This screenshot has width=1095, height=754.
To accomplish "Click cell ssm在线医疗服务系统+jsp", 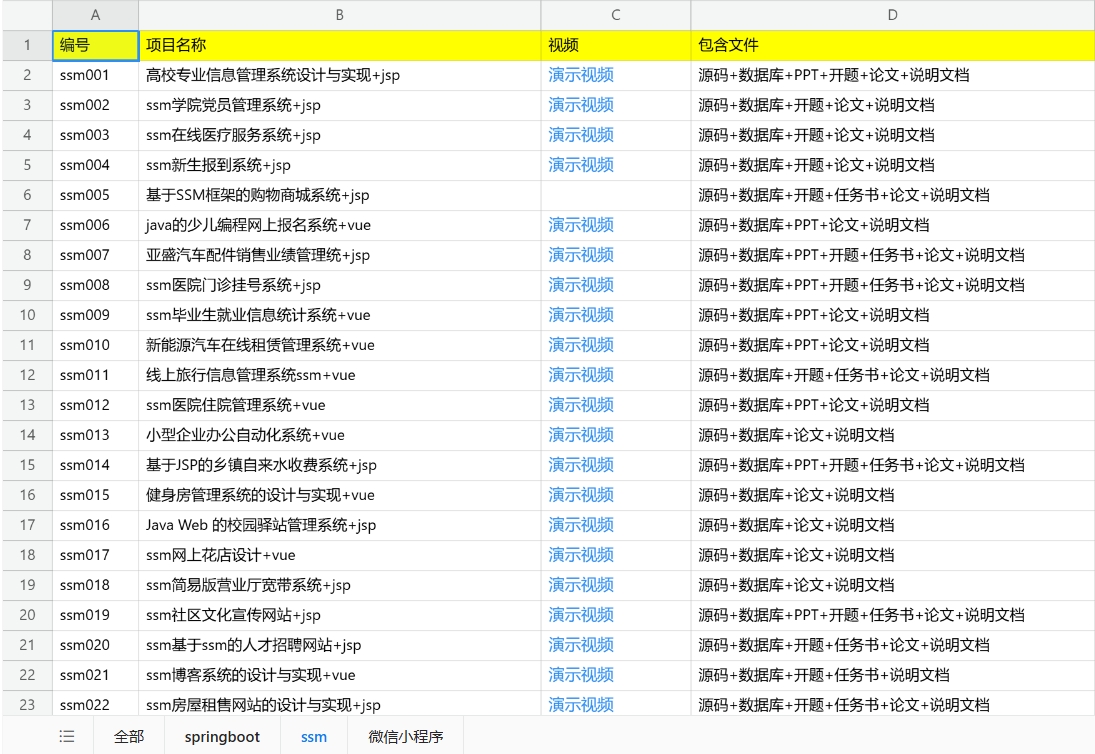I will click(339, 135).
